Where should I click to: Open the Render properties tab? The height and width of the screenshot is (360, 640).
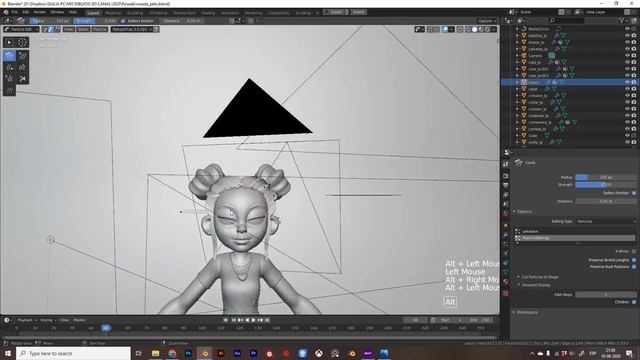(506, 176)
